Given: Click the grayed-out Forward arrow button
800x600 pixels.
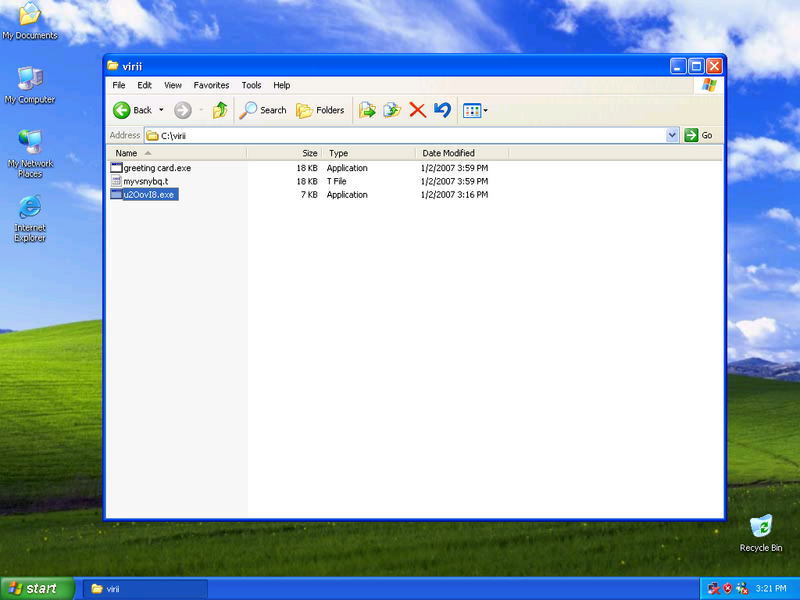Looking at the screenshot, I should (x=183, y=110).
